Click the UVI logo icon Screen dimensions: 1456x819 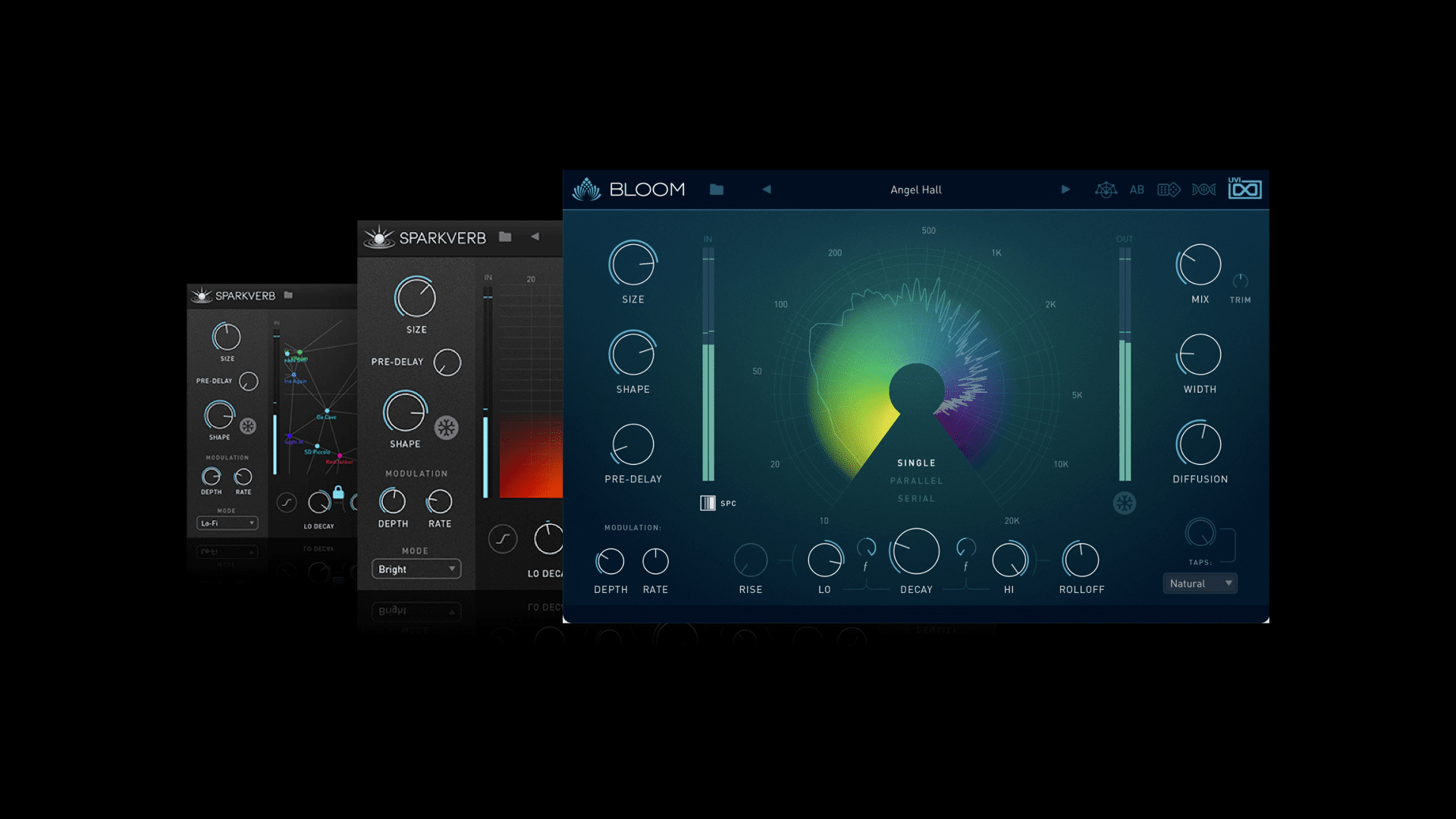click(x=1244, y=189)
